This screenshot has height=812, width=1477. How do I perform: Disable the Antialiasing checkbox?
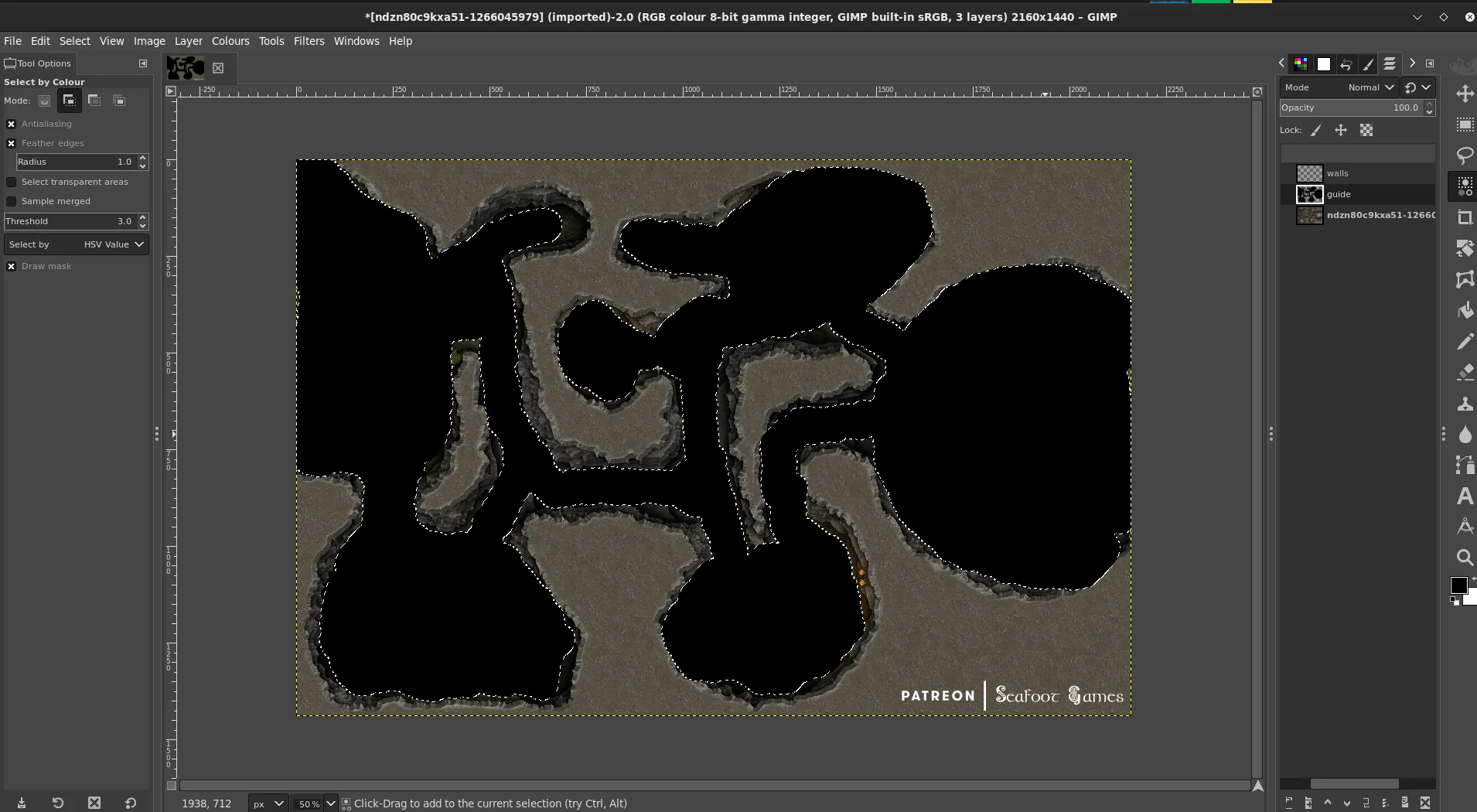(12, 124)
